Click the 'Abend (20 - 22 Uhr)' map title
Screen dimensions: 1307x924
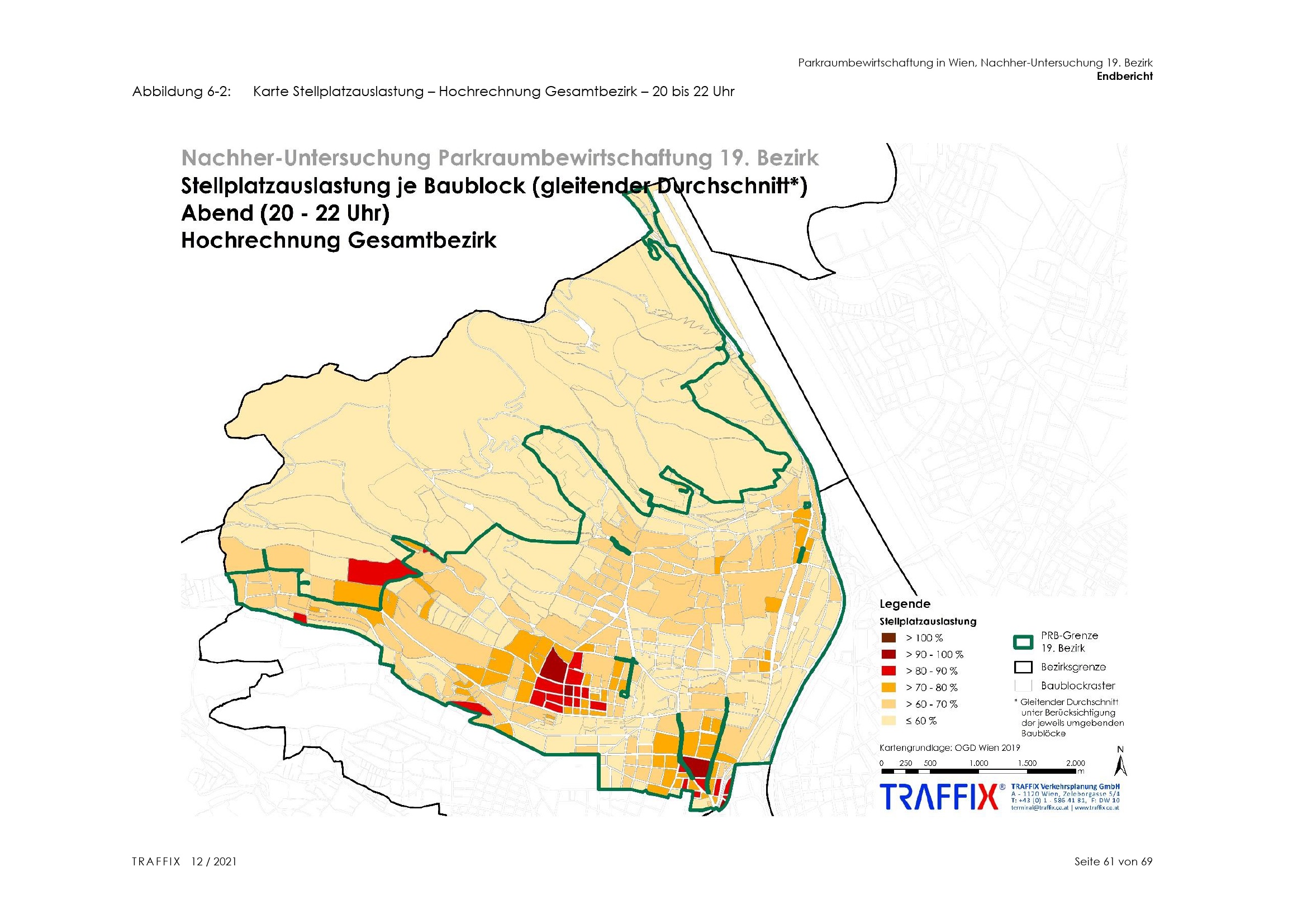[x=285, y=213]
